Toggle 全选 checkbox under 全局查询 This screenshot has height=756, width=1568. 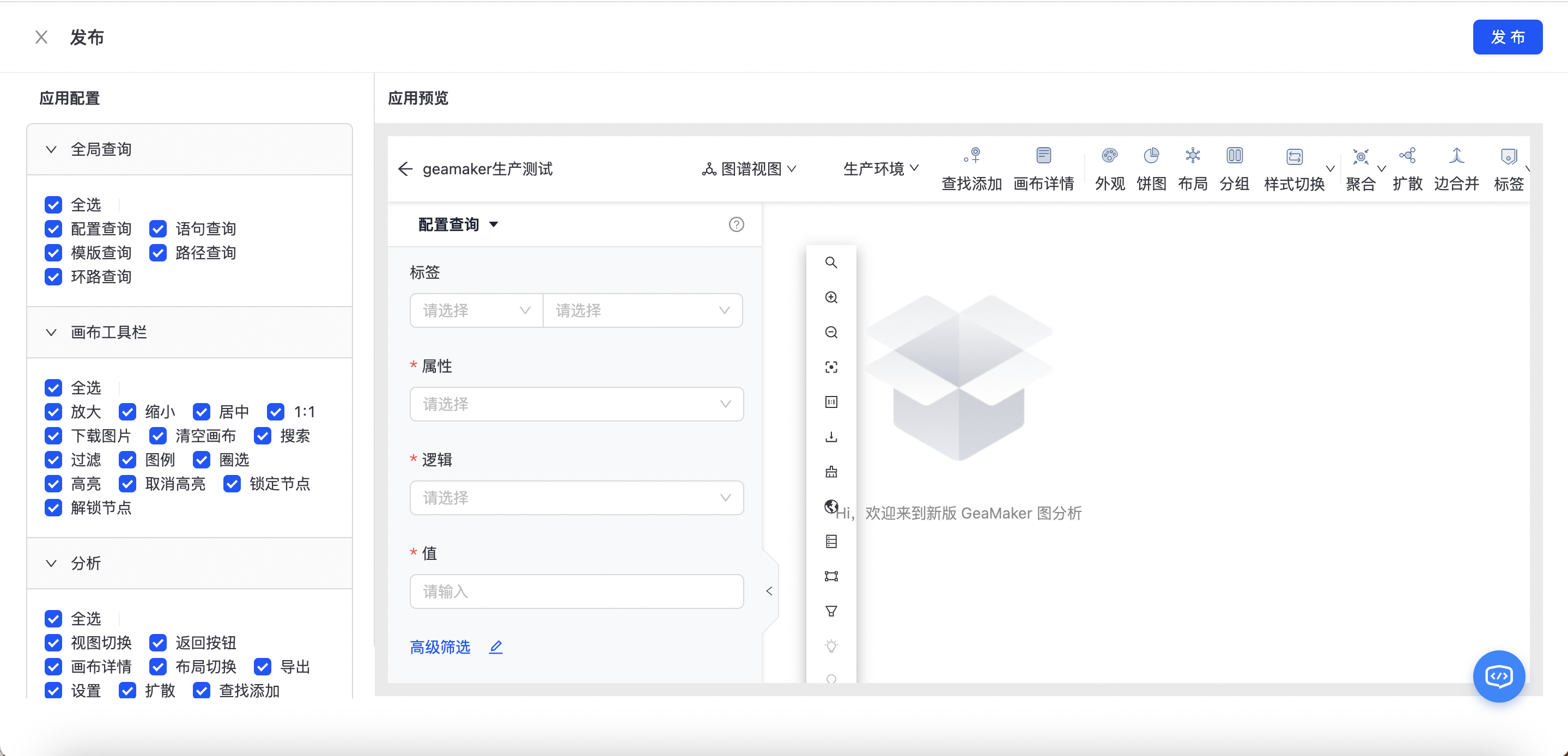coord(53,205)
